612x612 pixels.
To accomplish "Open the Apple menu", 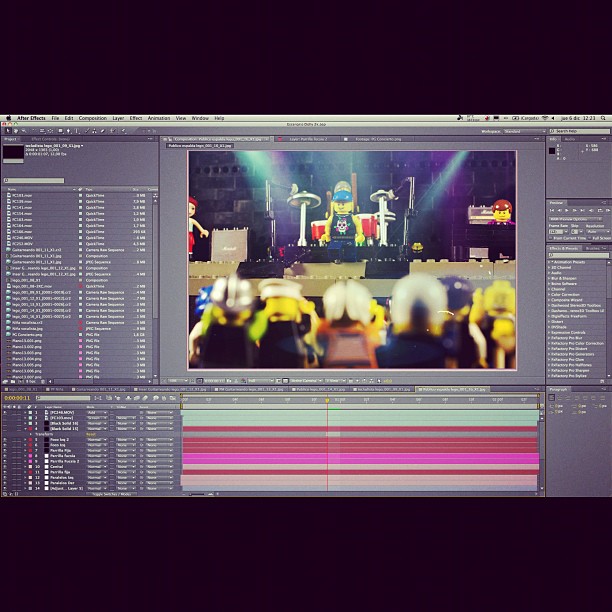I will (x=8, y=118).
